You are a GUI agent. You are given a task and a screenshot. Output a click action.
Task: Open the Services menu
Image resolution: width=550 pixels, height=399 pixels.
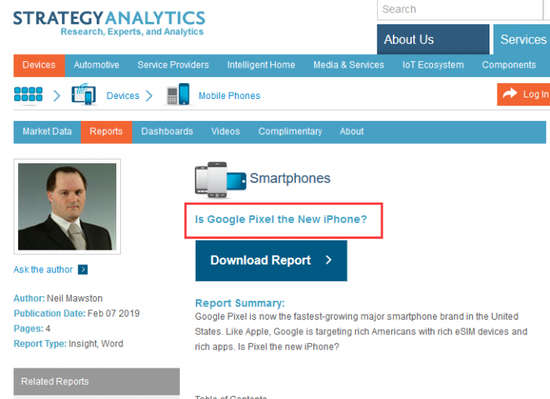coord(522,39)
